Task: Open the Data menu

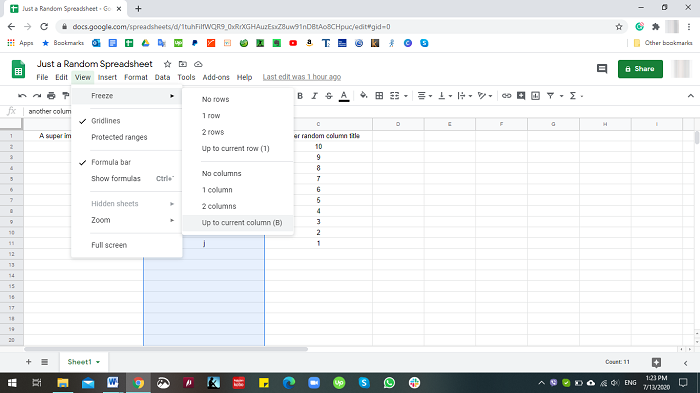Action: (x=162, y=77)
